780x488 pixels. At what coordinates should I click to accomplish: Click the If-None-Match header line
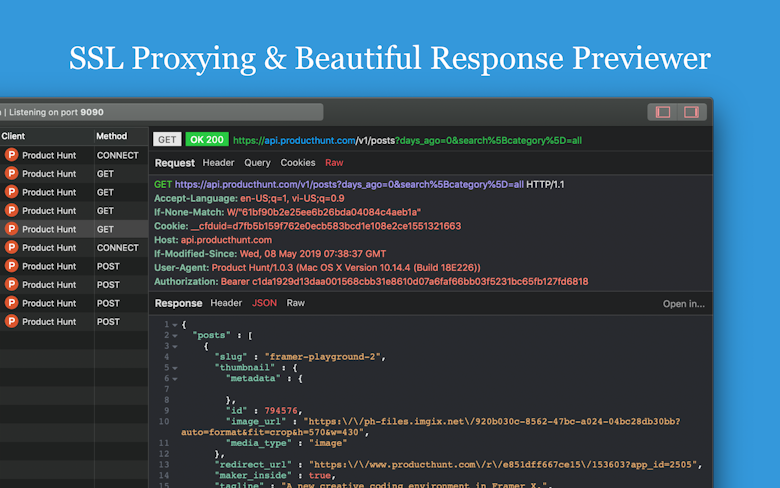tap(288, 212)
